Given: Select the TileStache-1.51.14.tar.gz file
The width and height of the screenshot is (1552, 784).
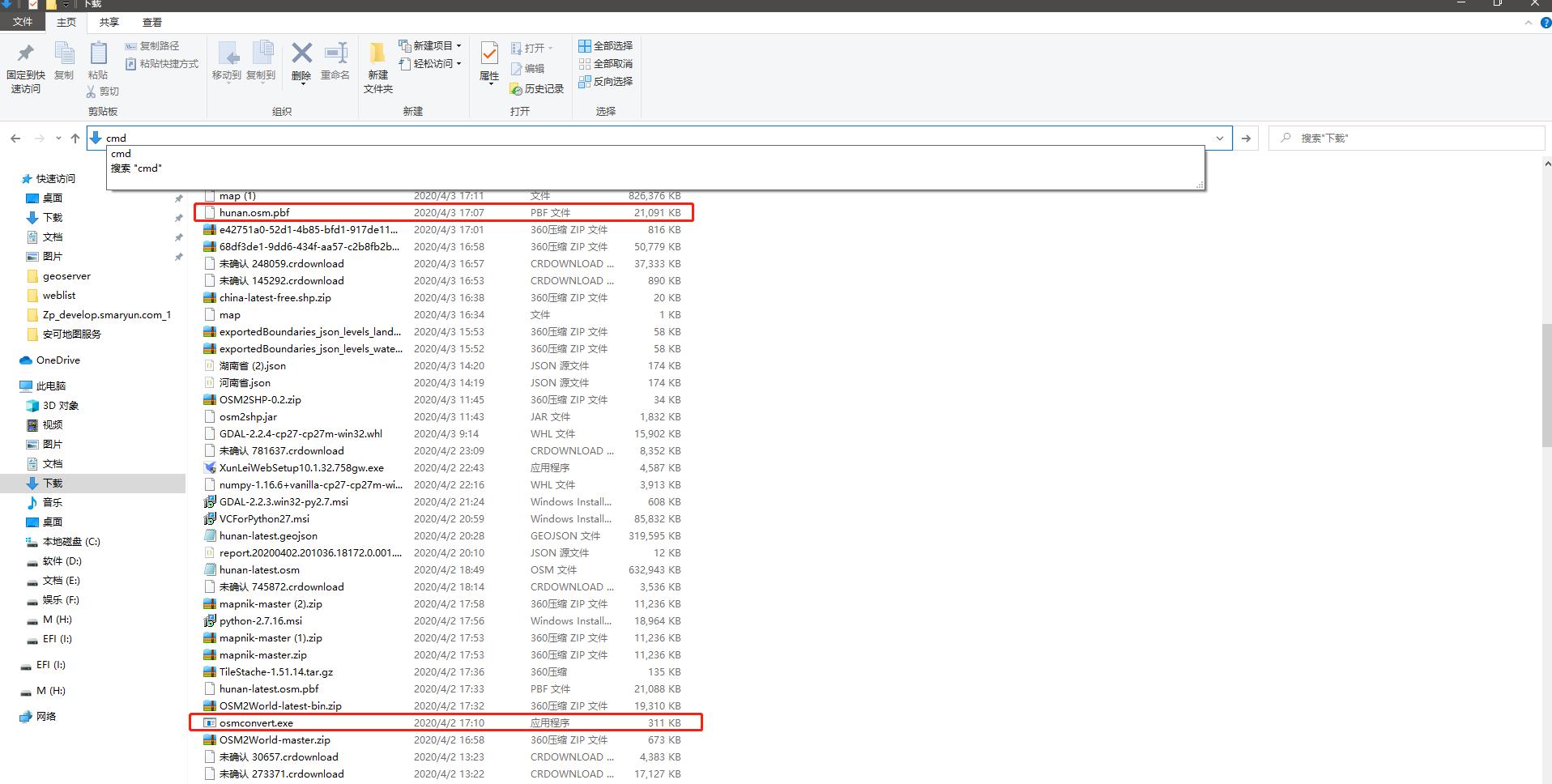Looking at the screenshot, I should [x=444, y=672].
